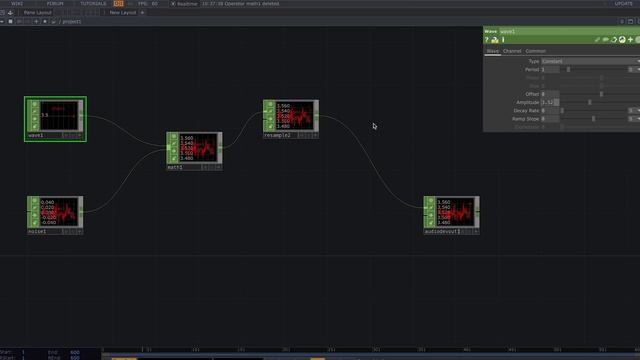640x360 pixels.
Task: Select the math1 node viewer
Action: 198,147
